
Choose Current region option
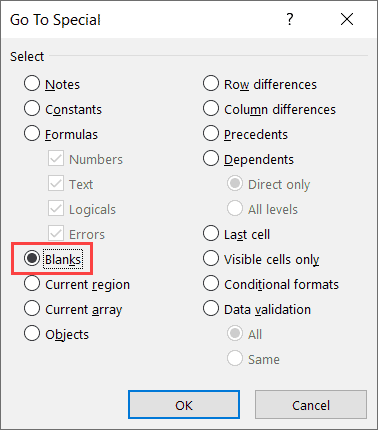click(32, 283)
